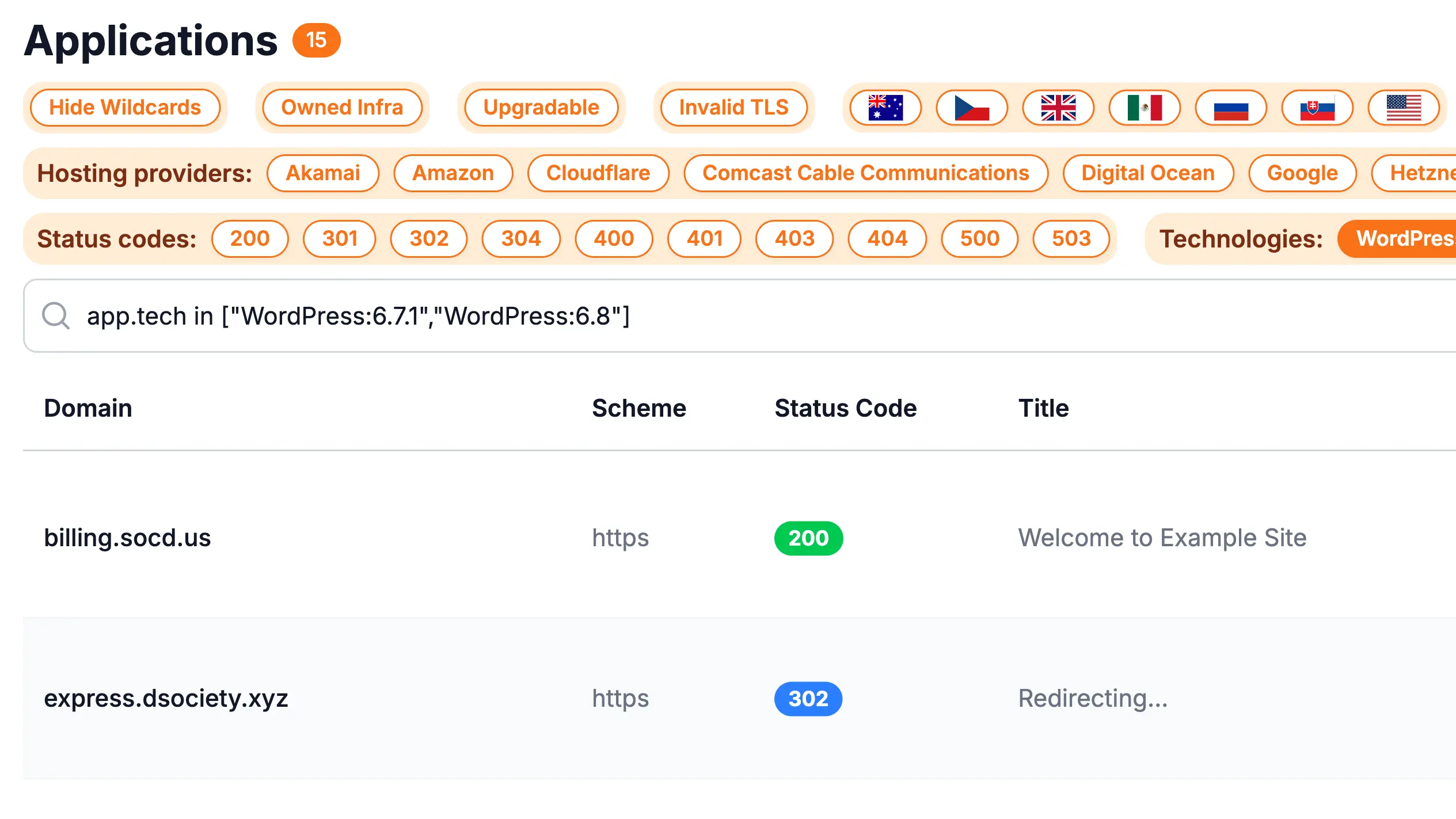Filter by Australia flag
Image resolution: width=1456 pixels, height=819 pixels.
click(885, 108)
